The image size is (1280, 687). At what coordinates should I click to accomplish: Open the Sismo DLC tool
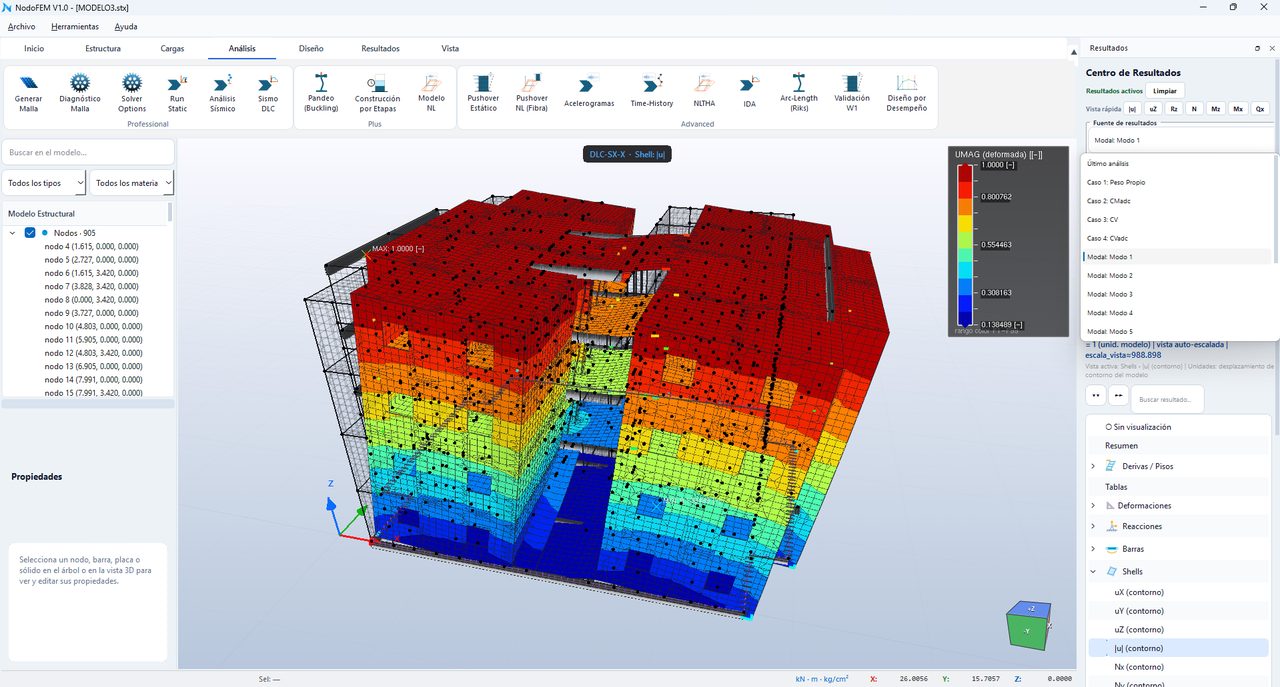[268, 93]
